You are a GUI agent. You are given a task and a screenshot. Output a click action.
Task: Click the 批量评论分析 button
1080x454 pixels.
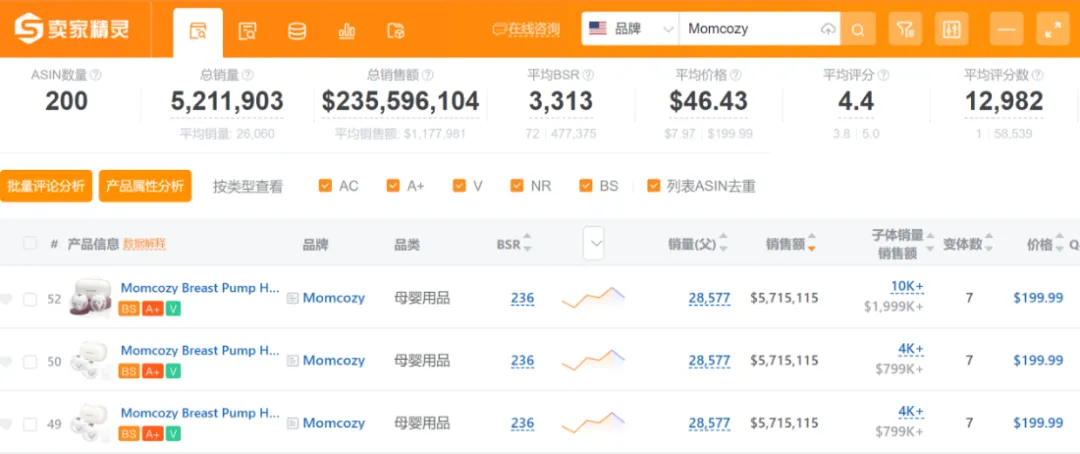pyautogui.click(x=46, y=186)
